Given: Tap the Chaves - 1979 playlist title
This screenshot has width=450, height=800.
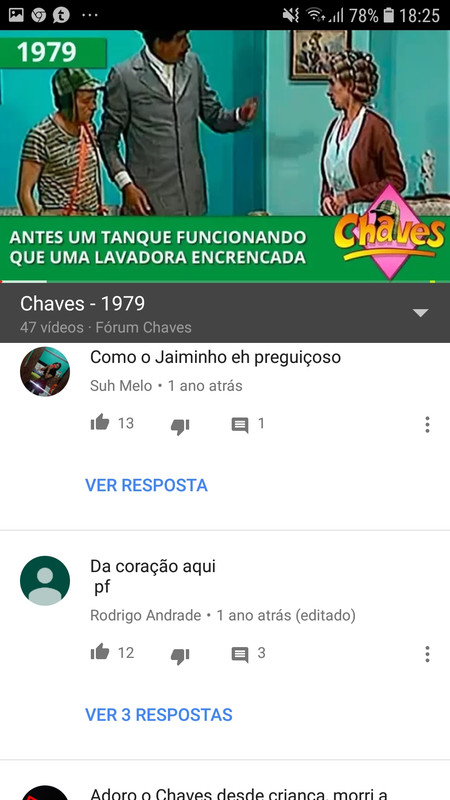Looking at the screenshot, I should (x=82, y=304).
